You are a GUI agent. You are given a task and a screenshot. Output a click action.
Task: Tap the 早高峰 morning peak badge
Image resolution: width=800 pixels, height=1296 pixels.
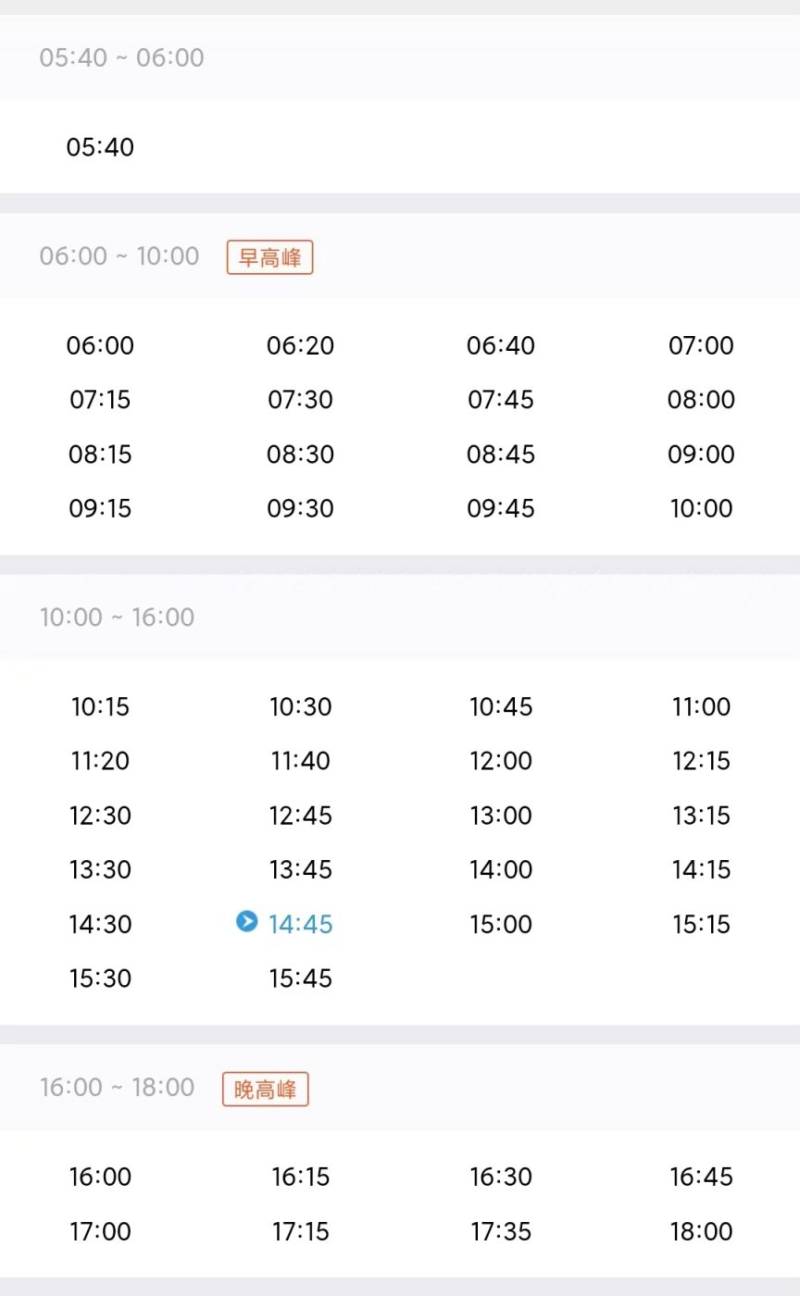tap(270, 257)
